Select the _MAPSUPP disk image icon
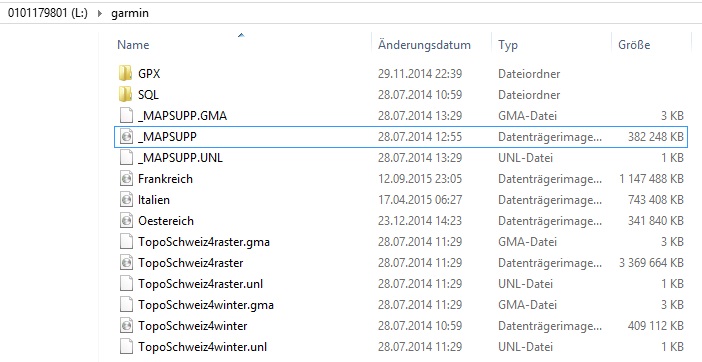The image size is (702, 362). pos(127,136)
